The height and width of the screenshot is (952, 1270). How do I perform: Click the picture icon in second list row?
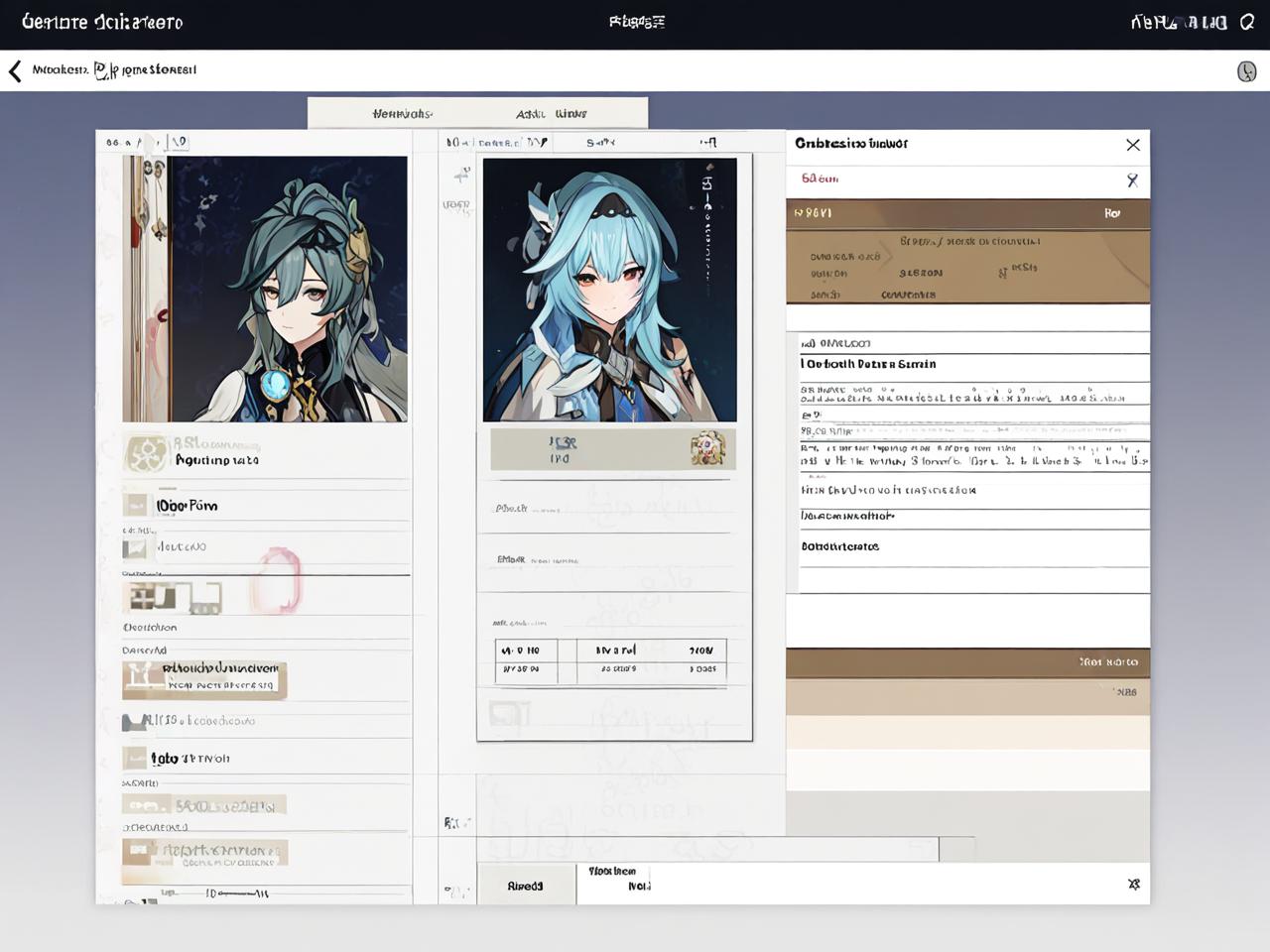[134, 547]
